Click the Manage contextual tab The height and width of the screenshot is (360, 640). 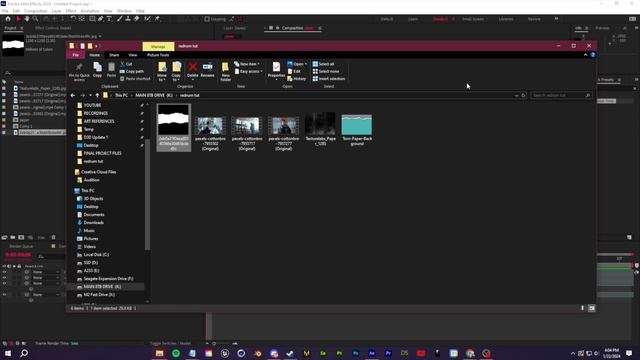tap(158, 47)
